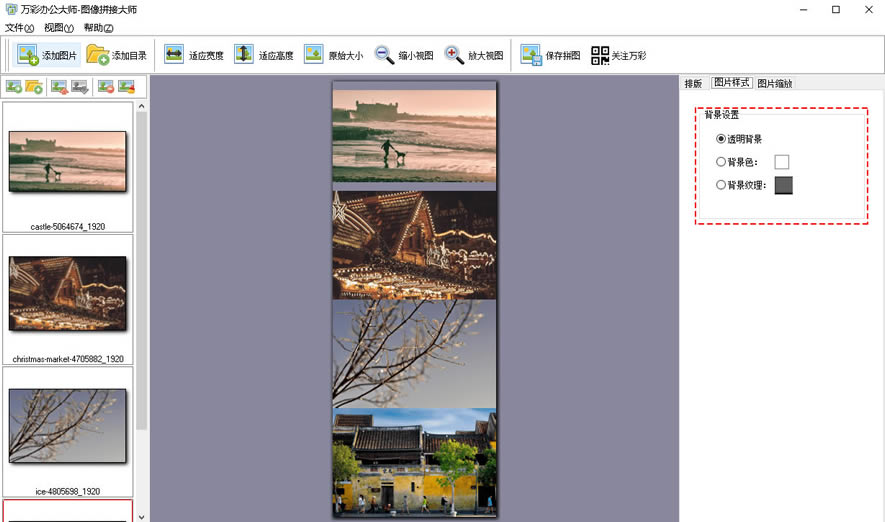Select the 背景纹理 radio button

point(721,185)
